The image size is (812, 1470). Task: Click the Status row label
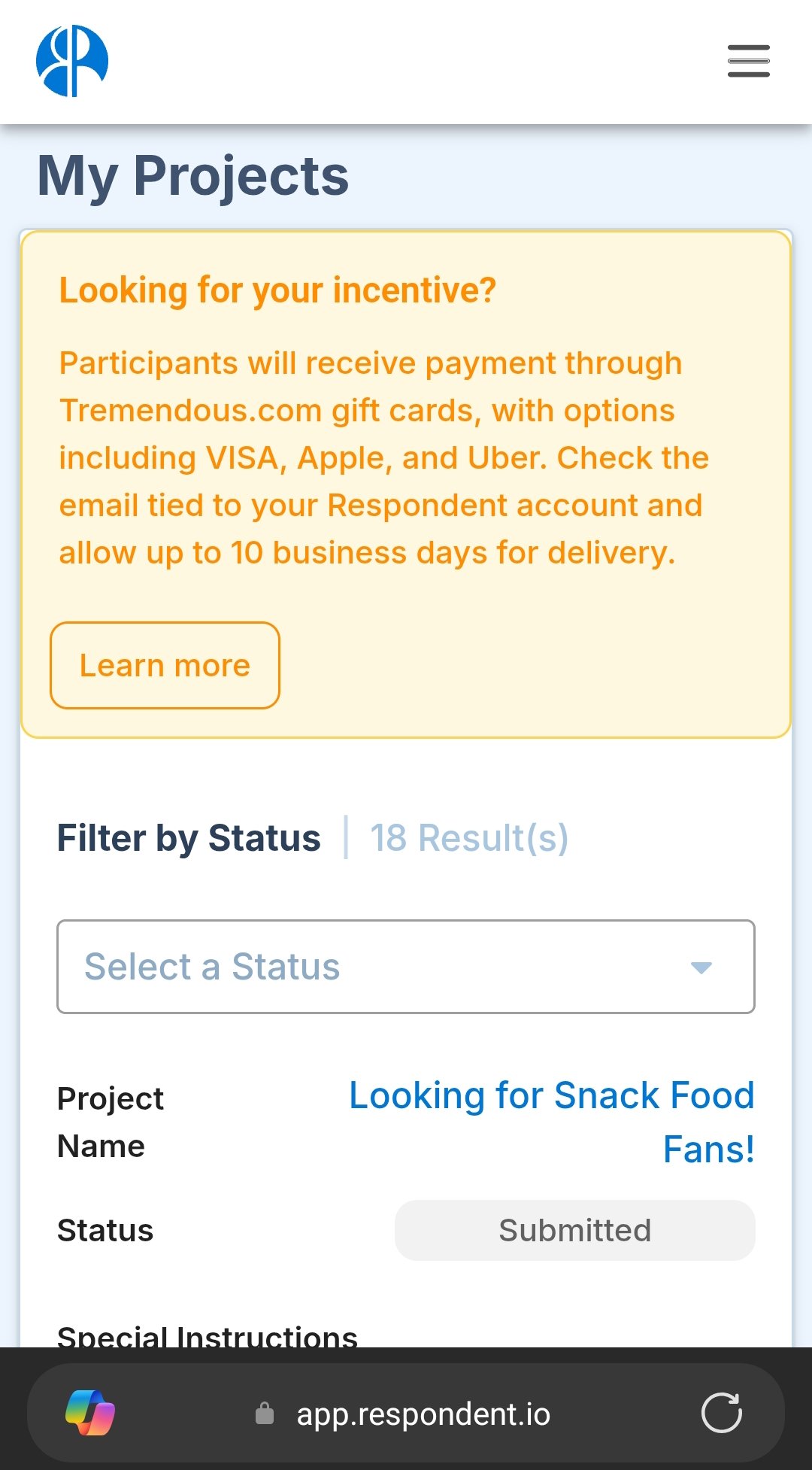pyautogui.click(x=105, y=1231)
